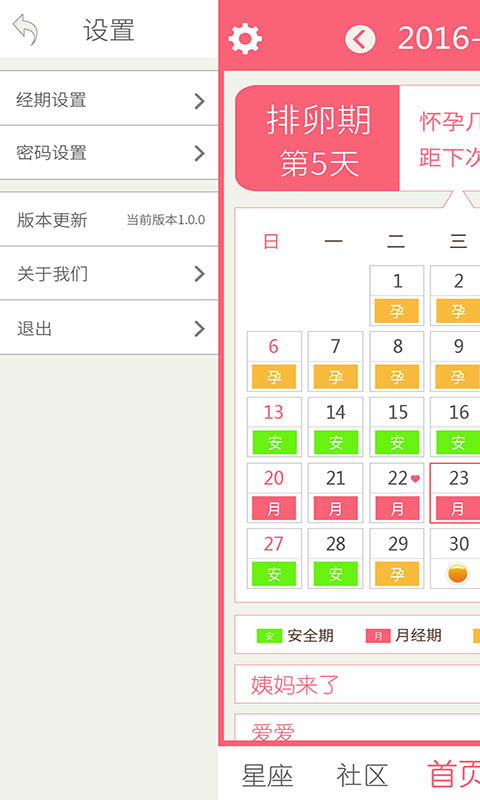Open the settings gear icon
This screenshot has width=480, height=800.
[245, 39]
